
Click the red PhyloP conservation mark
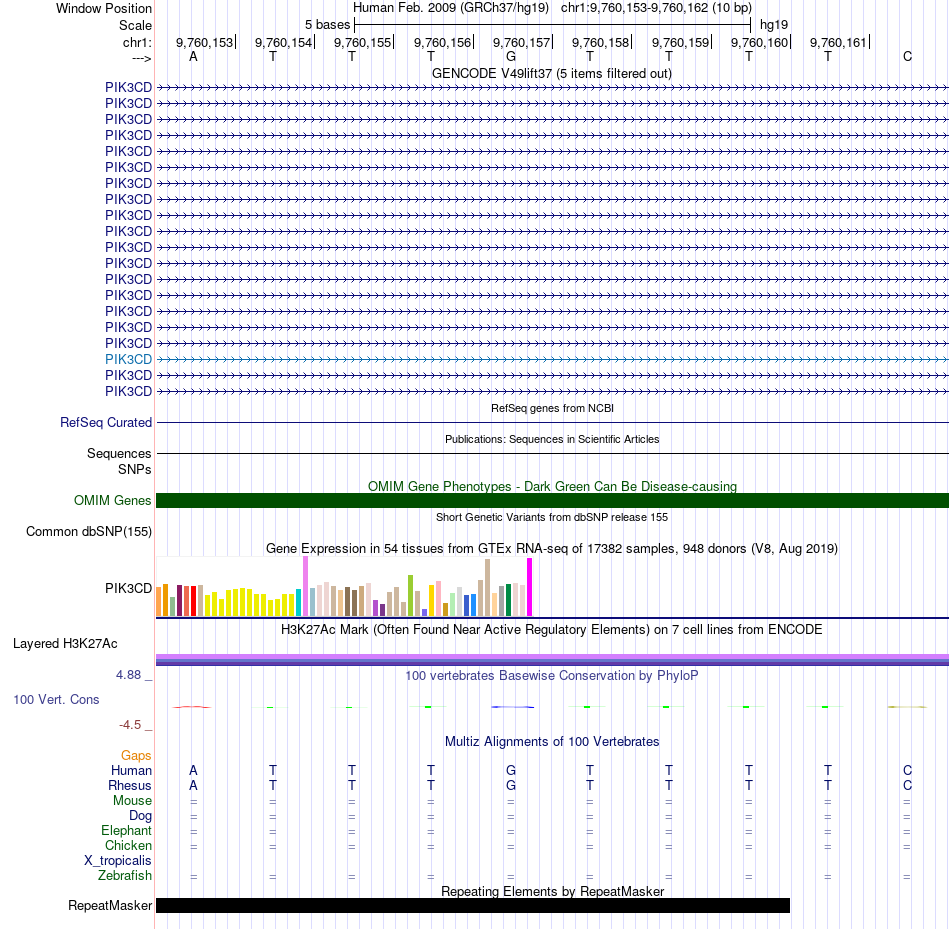click(x=191, y=707)
